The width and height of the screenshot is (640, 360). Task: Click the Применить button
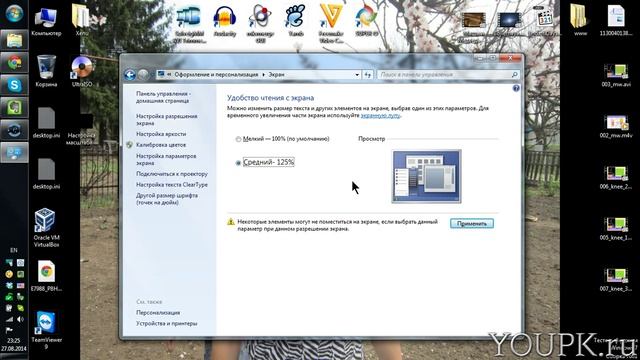tap(472, 224)
